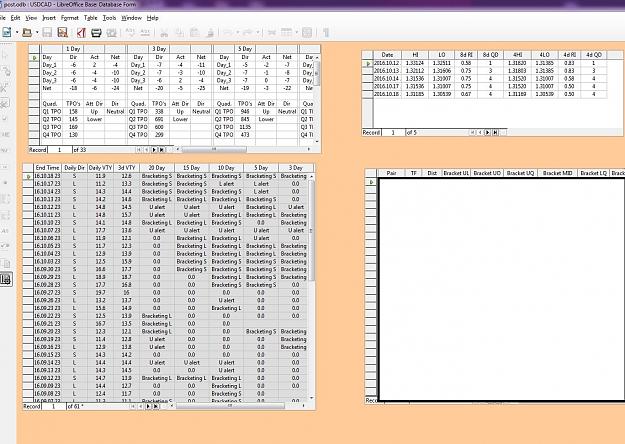Click the Edit document toolbar icon
The width and height of the screenshot is (625, 444).
[63, 32]
